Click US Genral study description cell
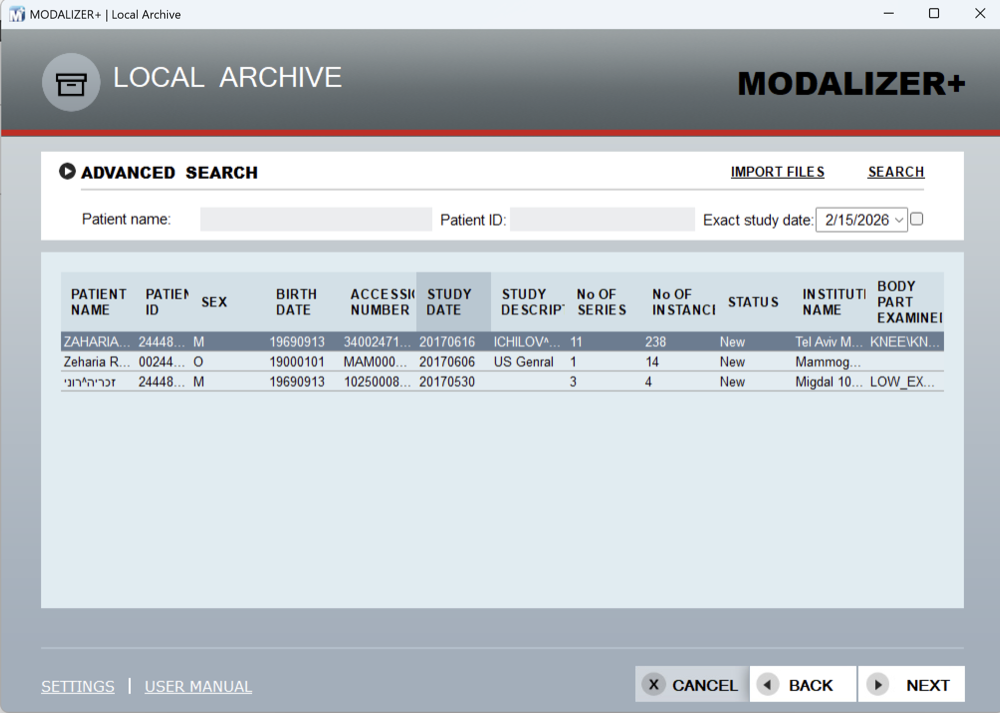 pos(524,362)
